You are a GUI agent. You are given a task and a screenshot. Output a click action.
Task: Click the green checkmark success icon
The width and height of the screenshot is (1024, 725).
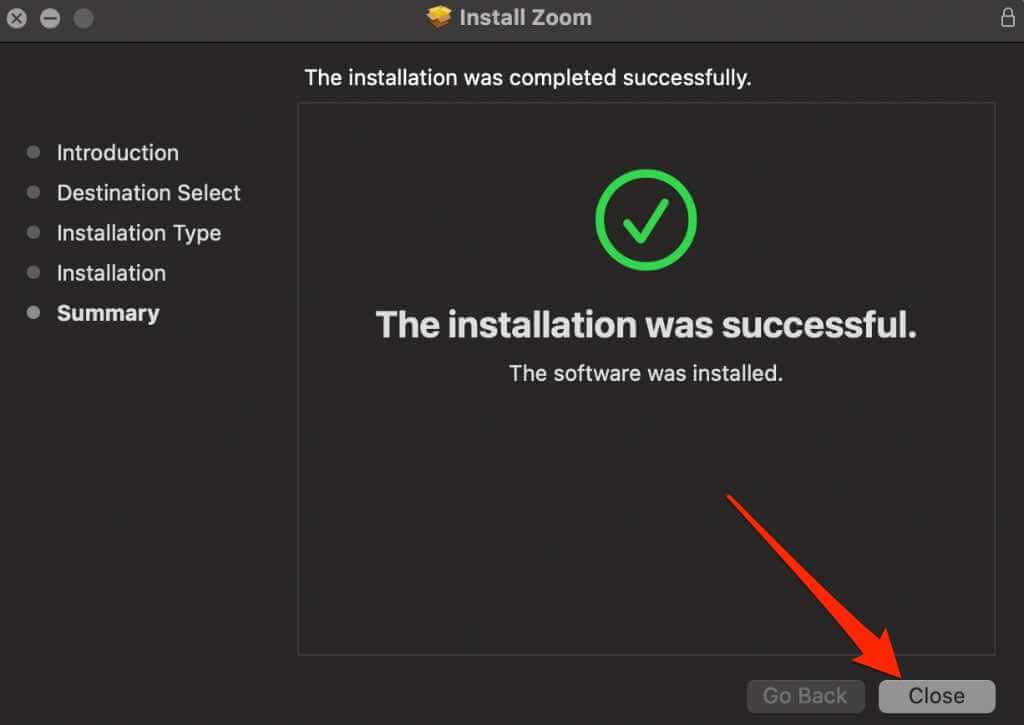tap(645, 219)
